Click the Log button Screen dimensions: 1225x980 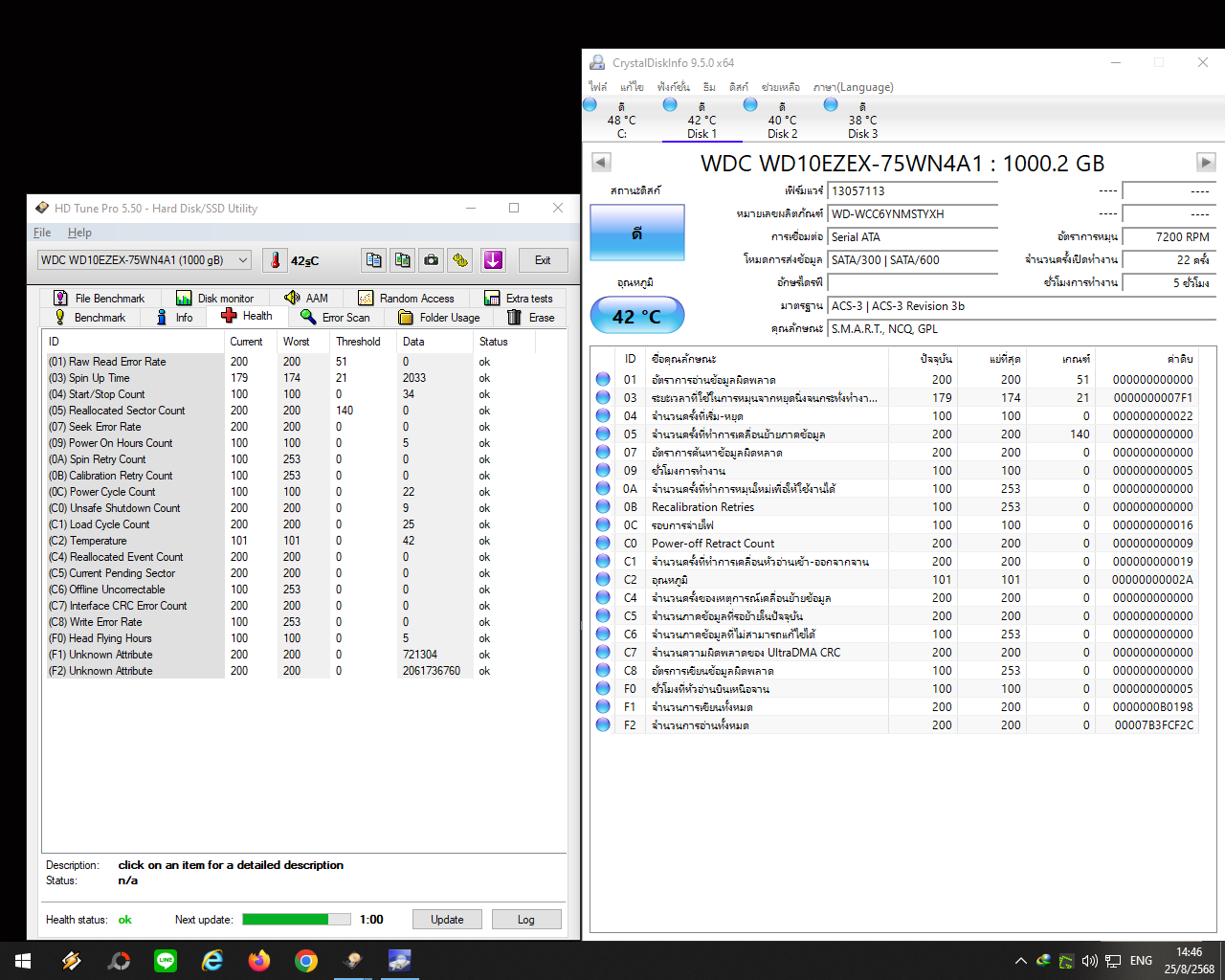point(525,920)
